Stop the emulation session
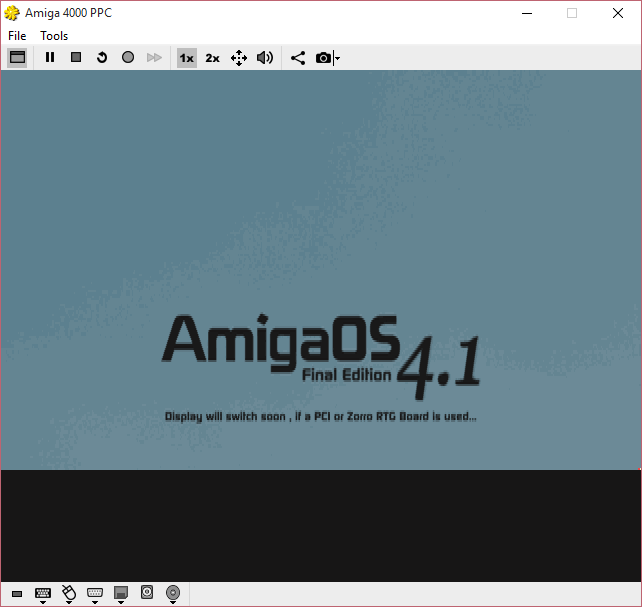Viewport: 642px width, 607px height. (x=76, y=57)
